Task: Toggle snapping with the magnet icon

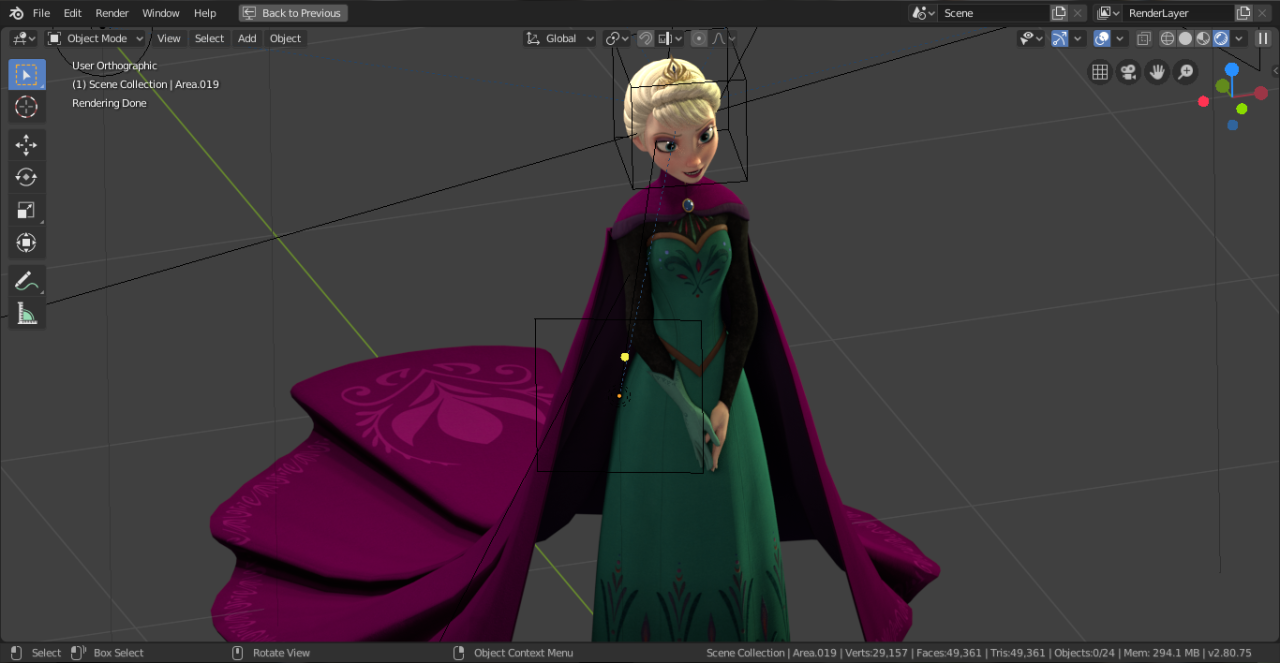Action: click(x=646, y=38)
